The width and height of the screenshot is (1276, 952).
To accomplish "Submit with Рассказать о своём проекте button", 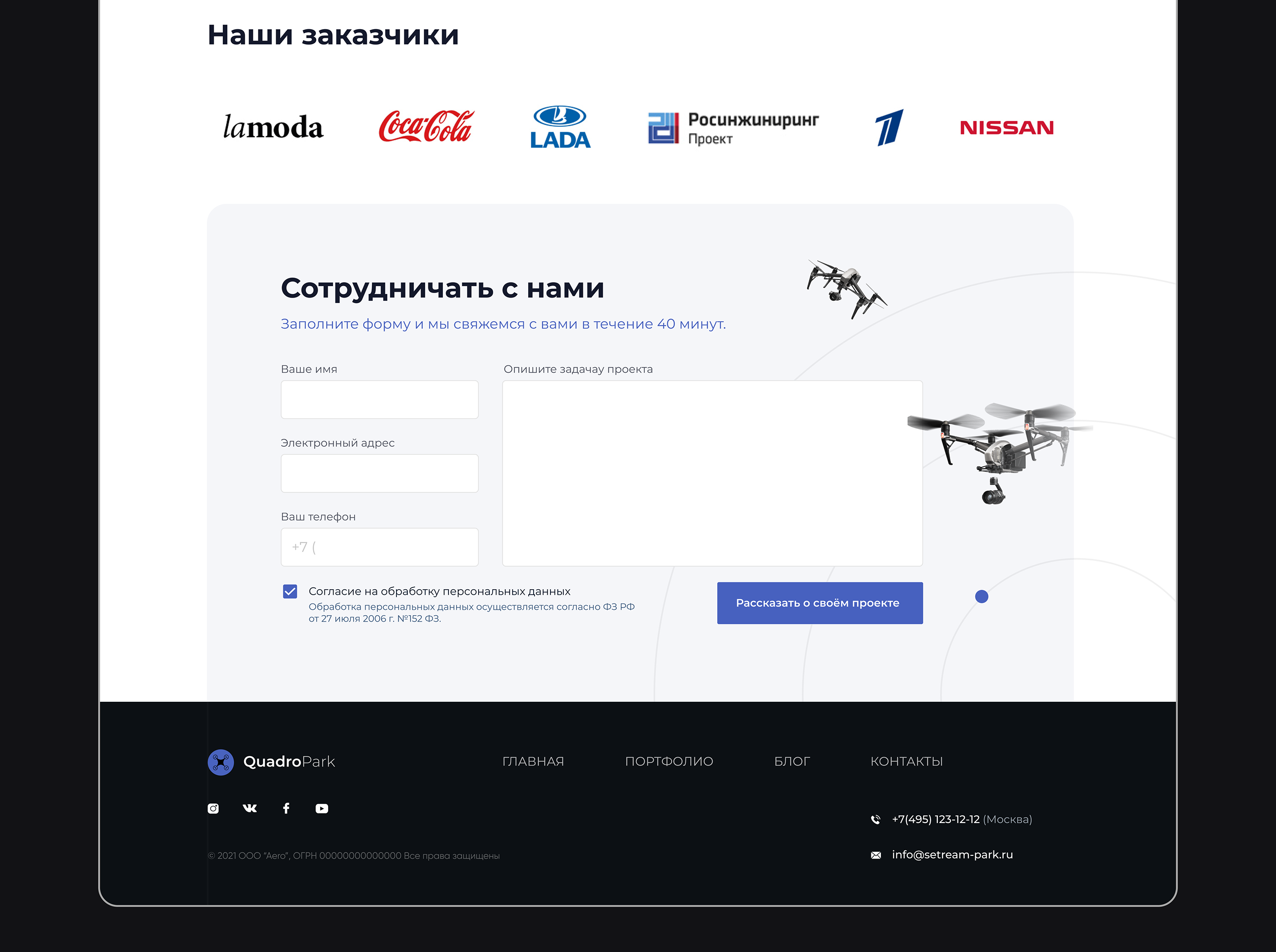I will point(819,603).
